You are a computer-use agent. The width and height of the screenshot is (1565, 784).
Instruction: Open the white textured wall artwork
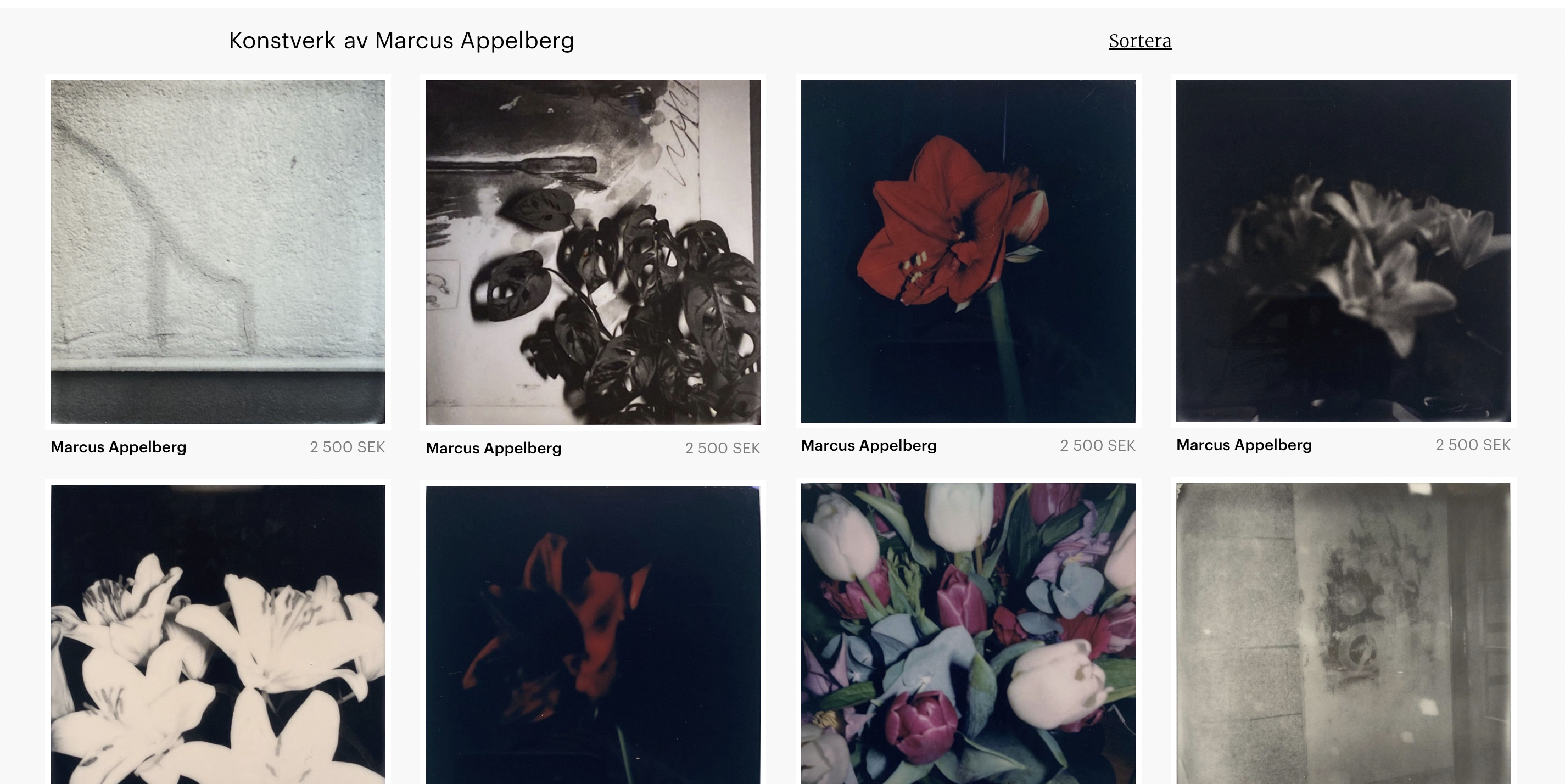coord(217,251)
